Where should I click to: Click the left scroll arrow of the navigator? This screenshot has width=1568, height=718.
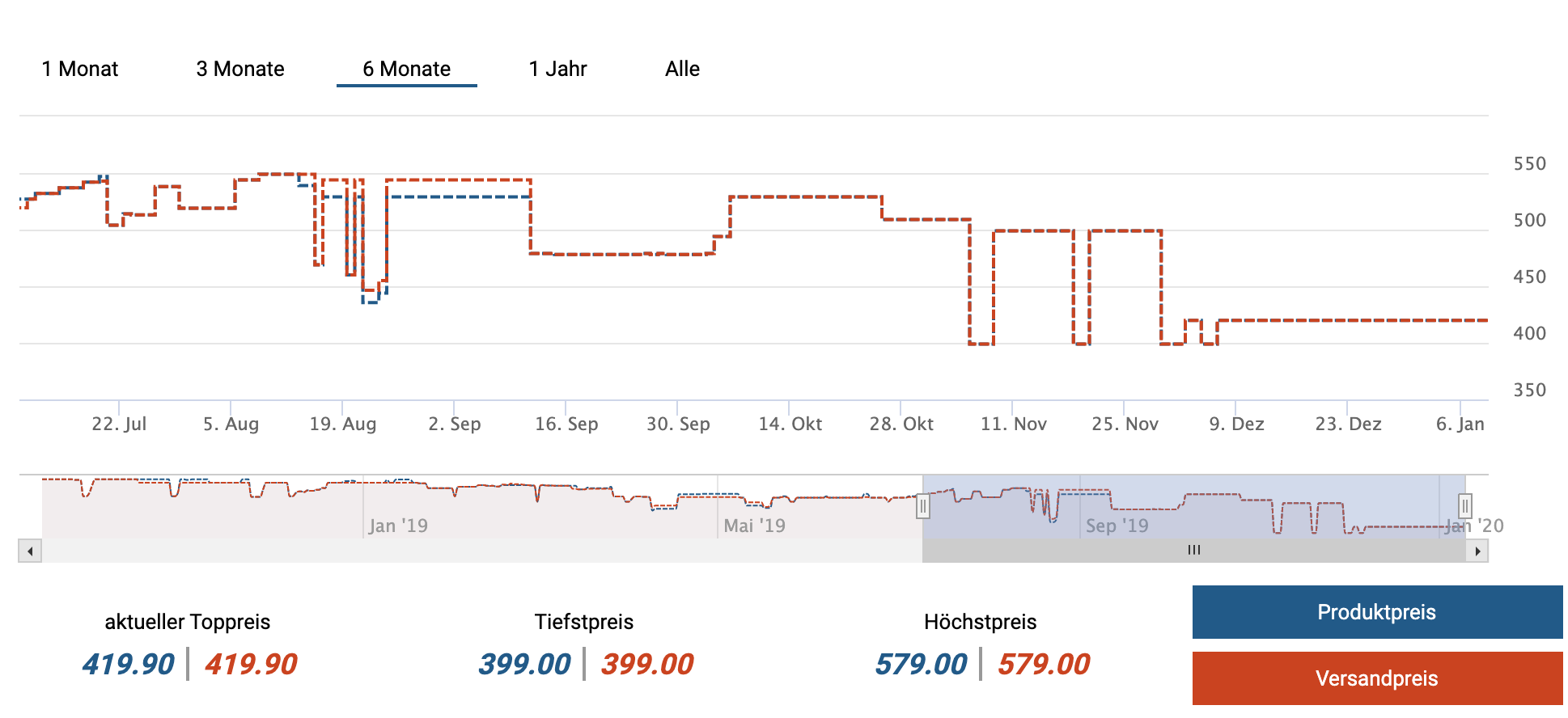30,551
